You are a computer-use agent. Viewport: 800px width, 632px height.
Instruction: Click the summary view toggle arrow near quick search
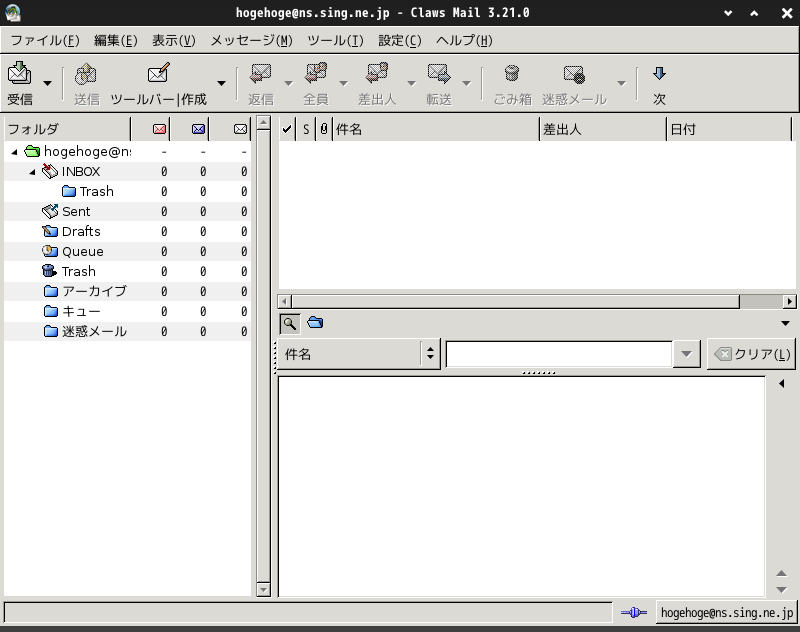pyautogui.click(x=786, y=323)
